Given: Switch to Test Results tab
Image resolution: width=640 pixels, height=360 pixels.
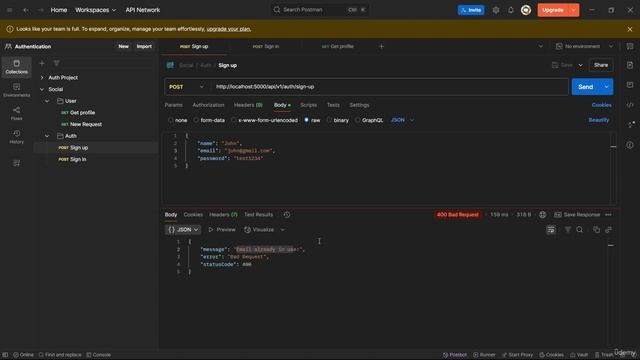Looking at the screenshot, I should (258, 215).
